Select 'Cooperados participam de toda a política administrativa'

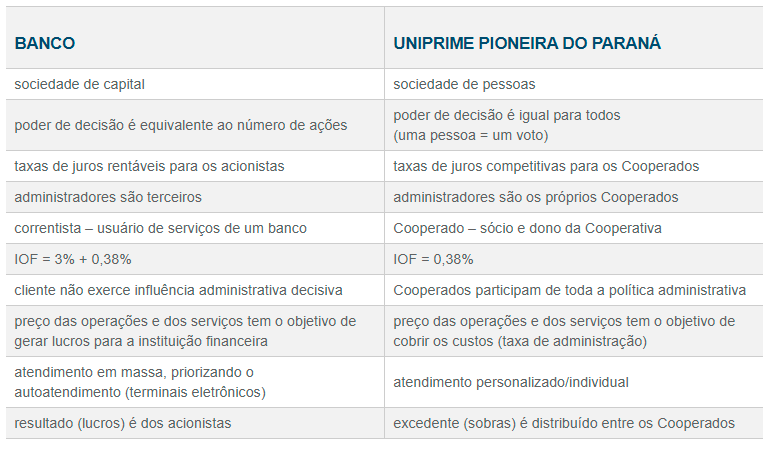[570, 290]
